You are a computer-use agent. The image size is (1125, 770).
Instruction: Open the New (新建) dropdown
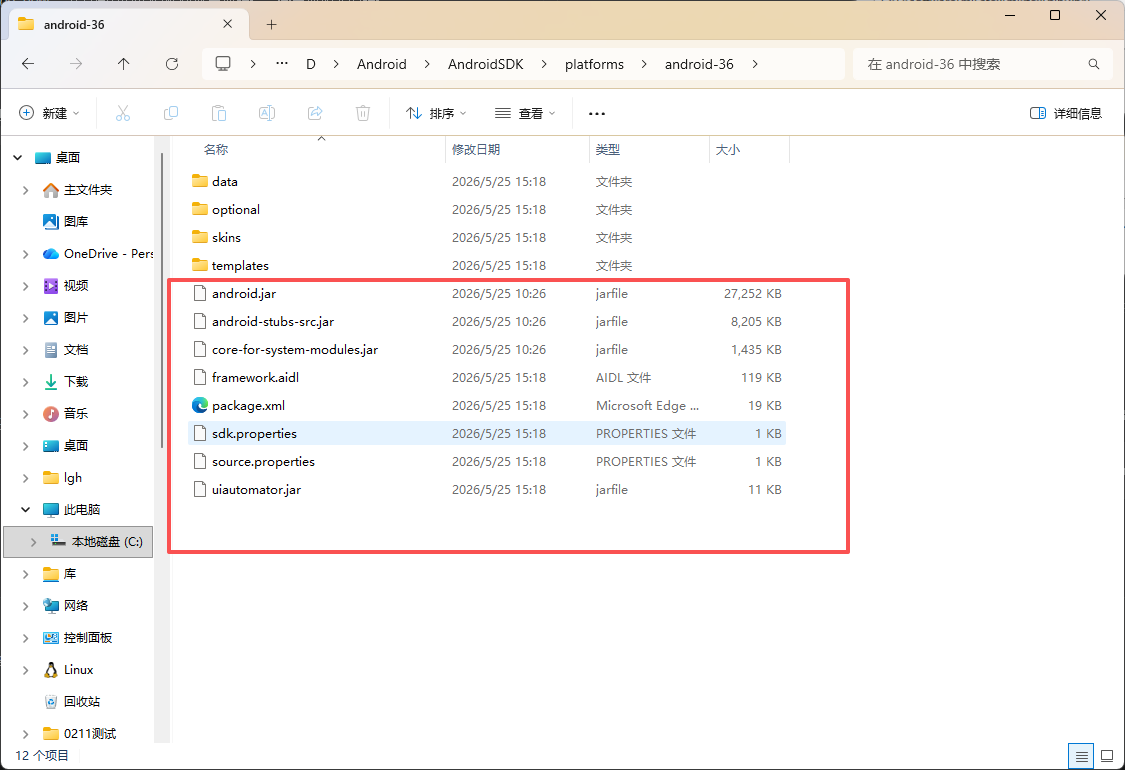tap(49, 113)
